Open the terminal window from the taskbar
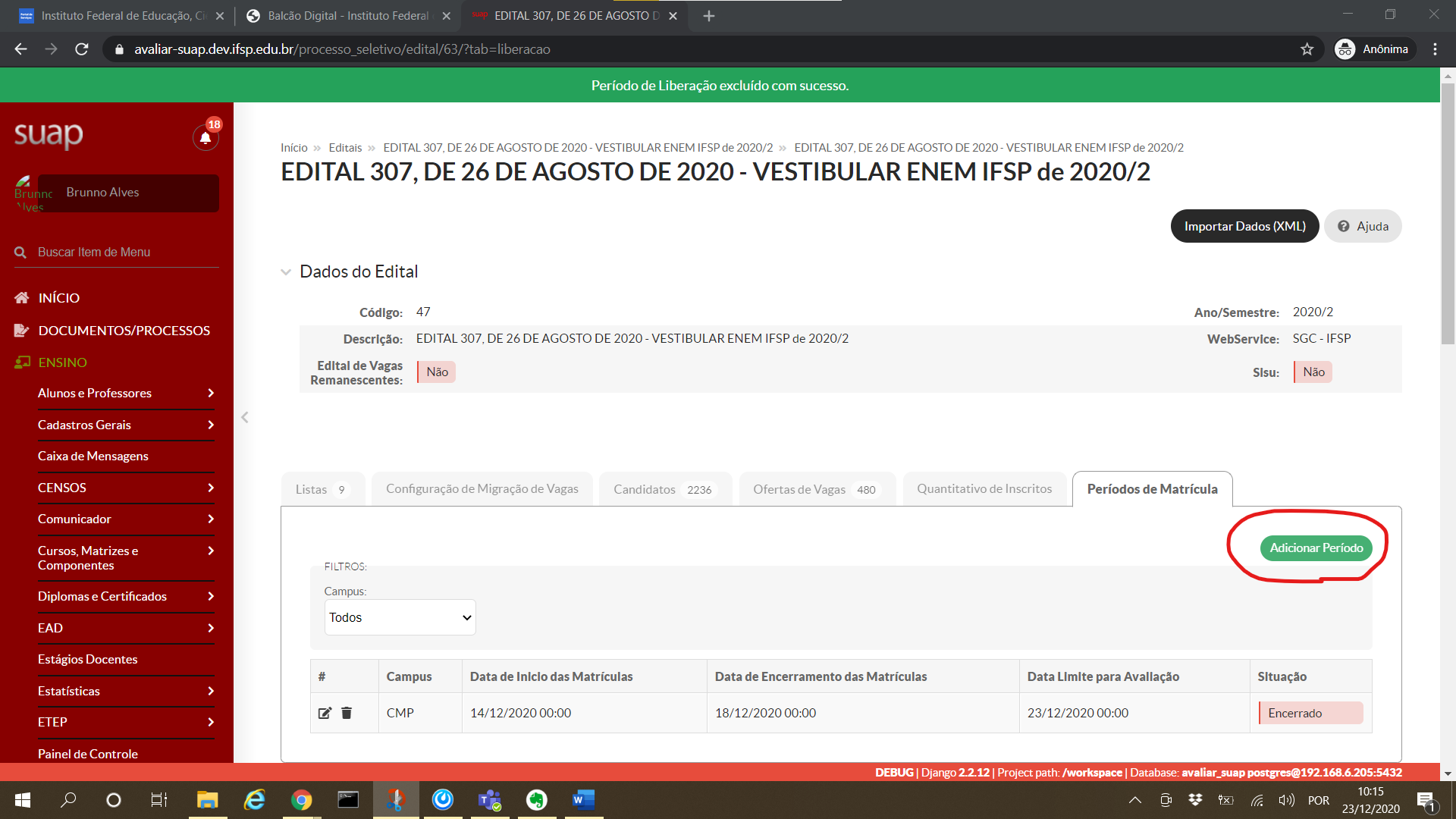The image size is (1456, 819). pos(348,800)
